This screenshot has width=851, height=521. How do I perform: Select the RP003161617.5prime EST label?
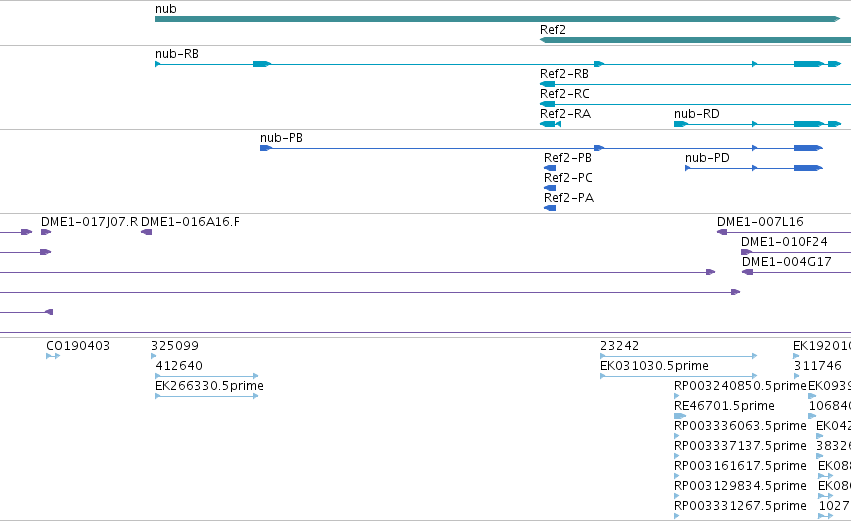(740, 467)
